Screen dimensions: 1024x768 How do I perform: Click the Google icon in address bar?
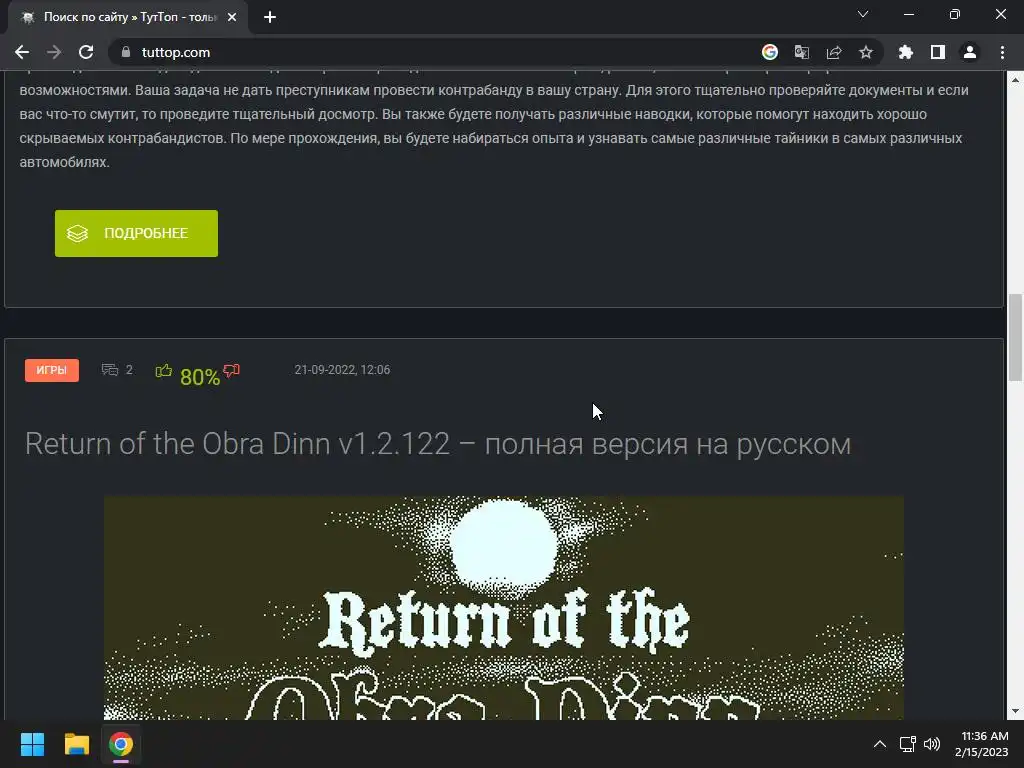point(770,52)
